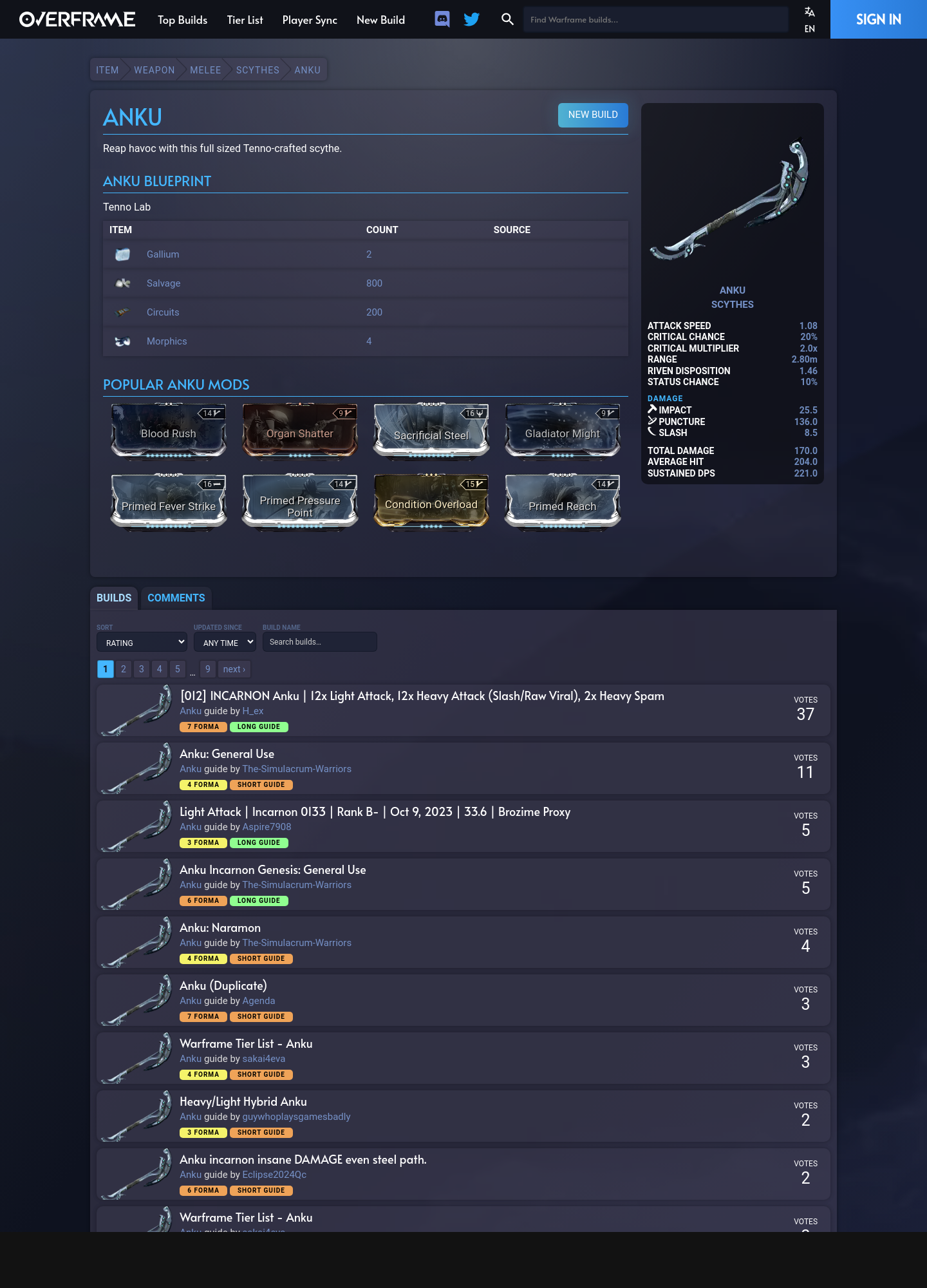
Task: Open the Sort by Rating dropdown
Action: coord(142,642)
